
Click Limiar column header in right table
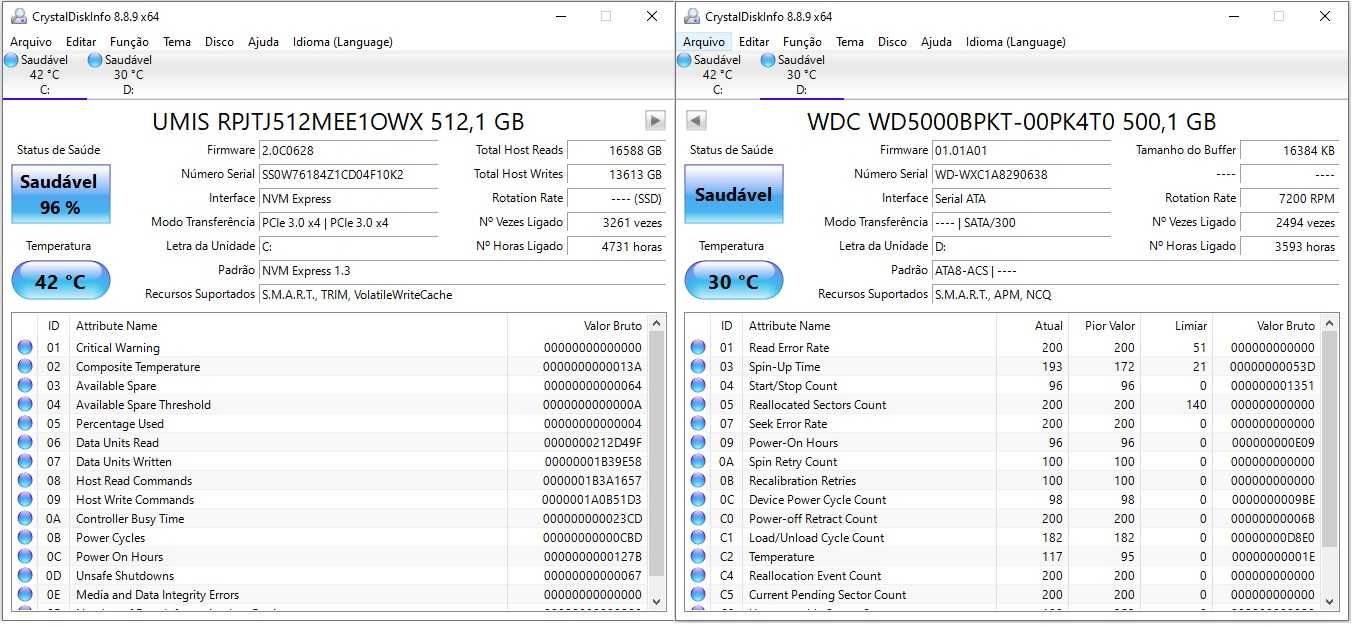[1176, 326]
